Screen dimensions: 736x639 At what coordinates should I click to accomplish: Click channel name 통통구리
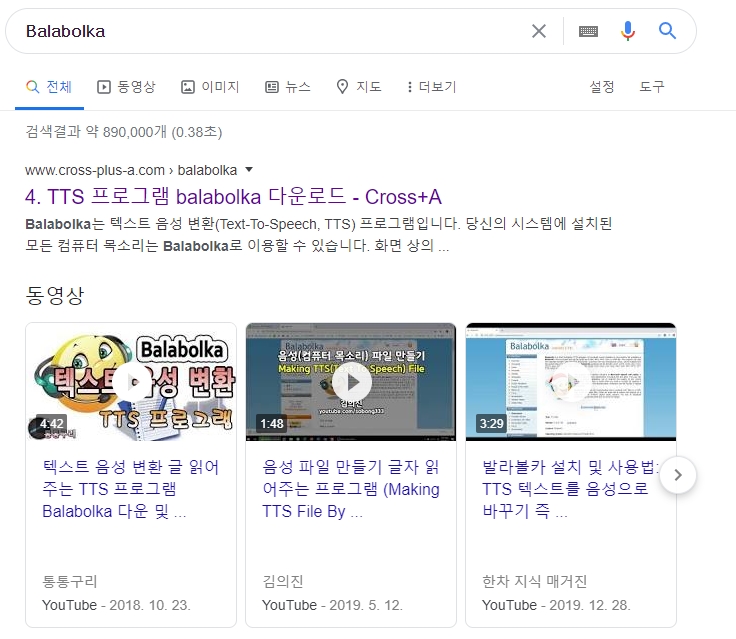[69, 581]
